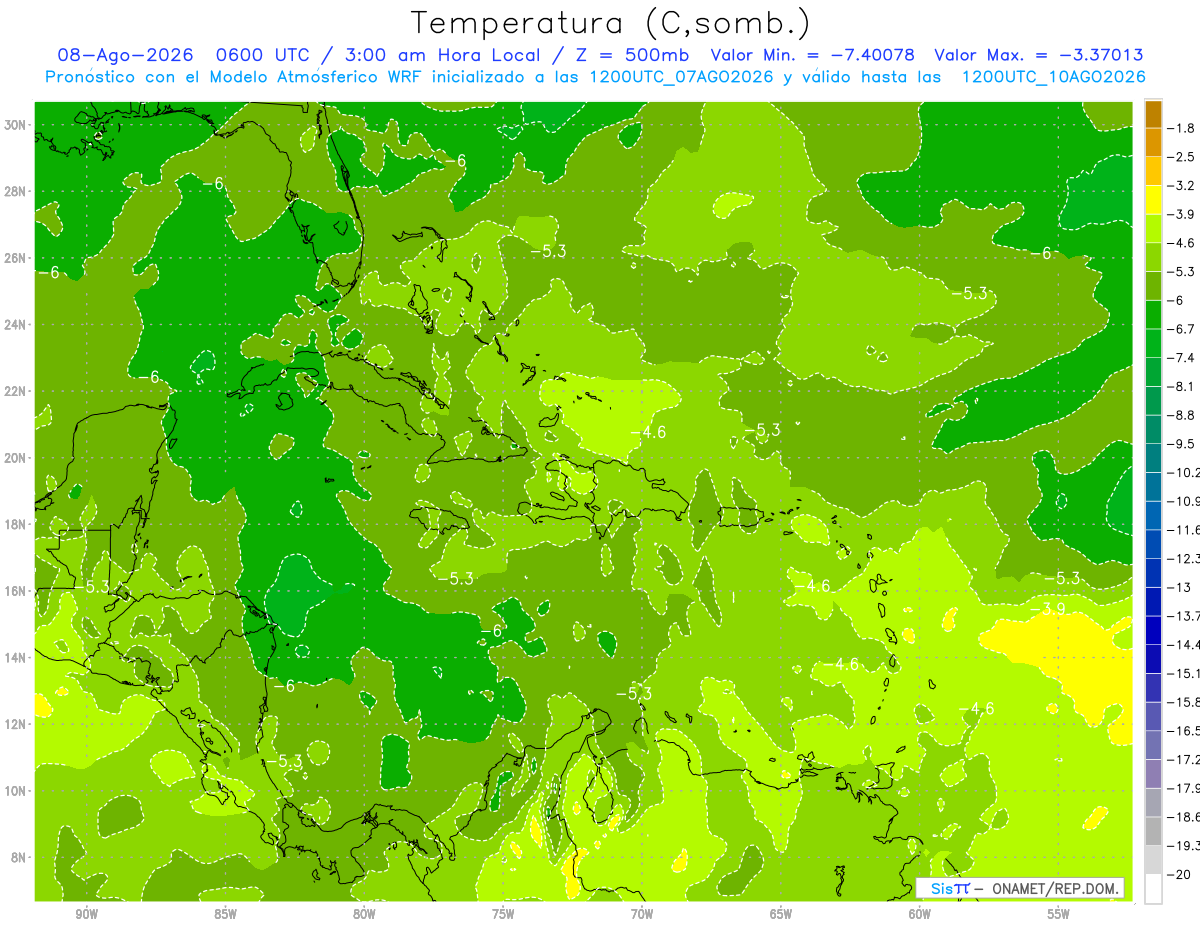Viewport: 1200px width, 927px height.
Task: Click the -20 colorbar label
Action: point(1179,875)
